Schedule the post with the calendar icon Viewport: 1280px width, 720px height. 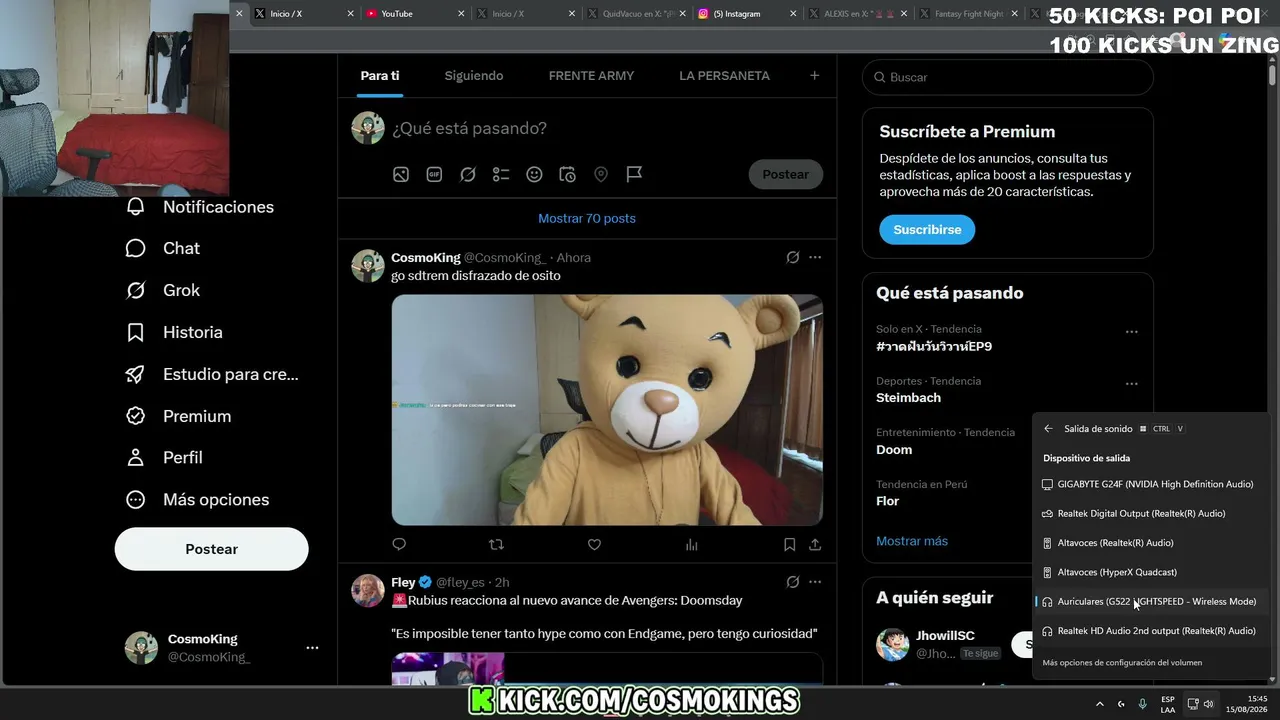(x=567, y=174)
